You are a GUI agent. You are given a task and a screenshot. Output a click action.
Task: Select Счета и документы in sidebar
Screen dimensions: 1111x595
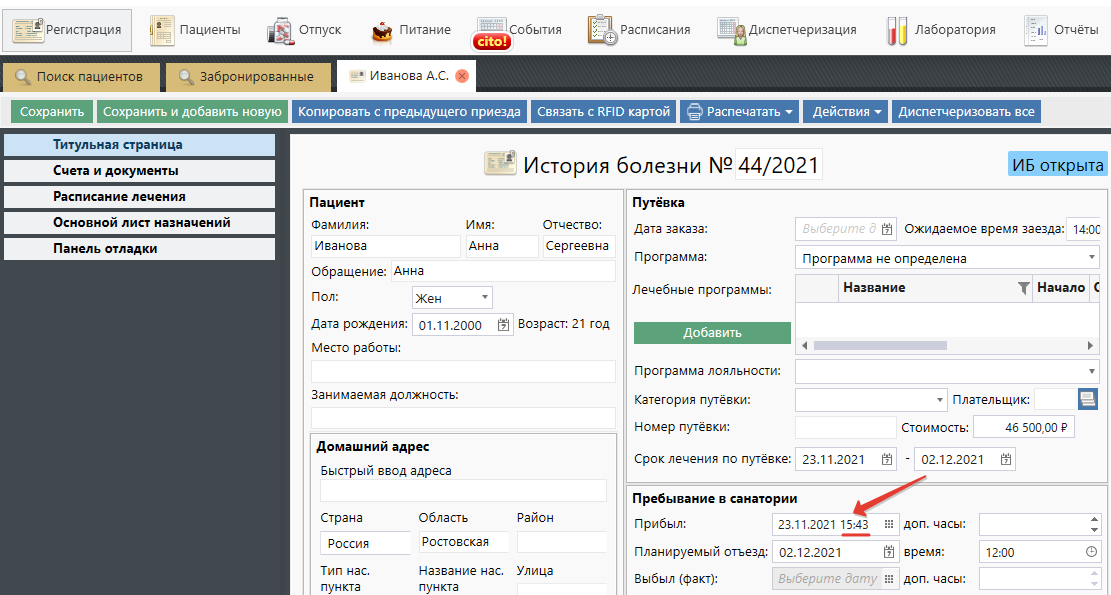click(116, 171)
